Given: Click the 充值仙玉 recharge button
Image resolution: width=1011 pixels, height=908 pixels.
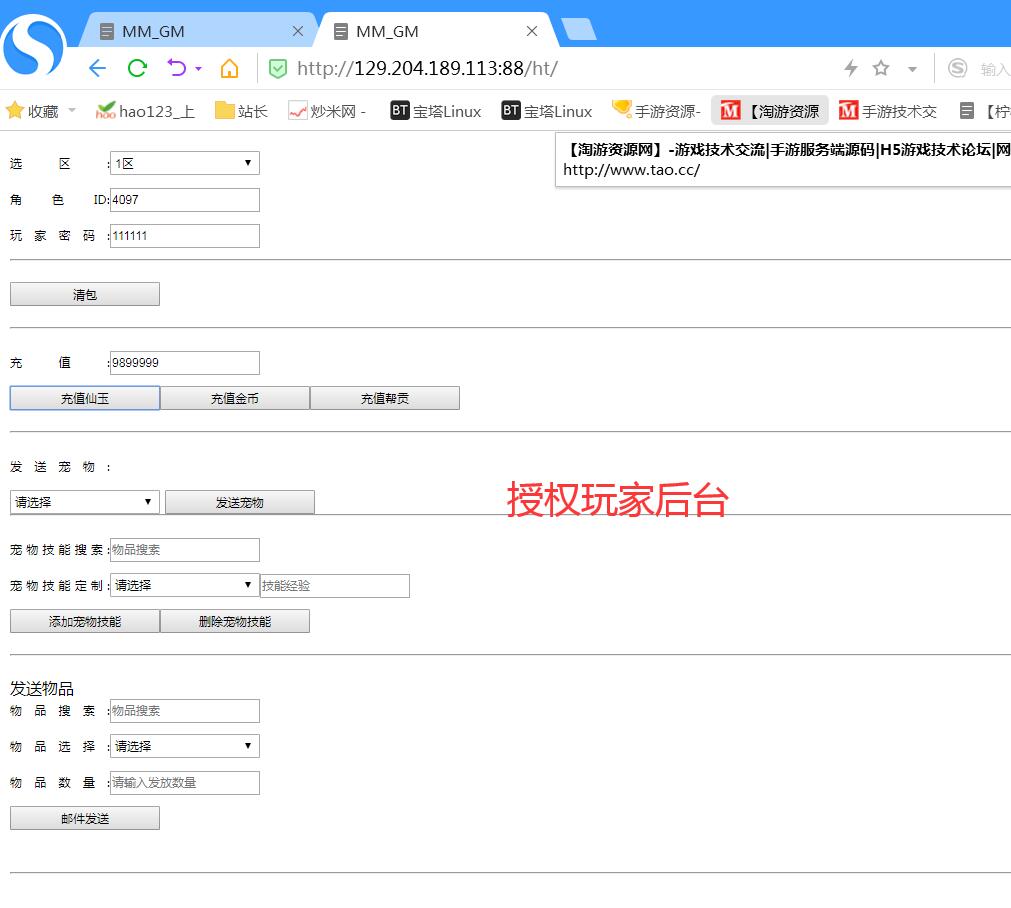Looking at the screenshot, I should pyautogui.click(x=85, y=398).
